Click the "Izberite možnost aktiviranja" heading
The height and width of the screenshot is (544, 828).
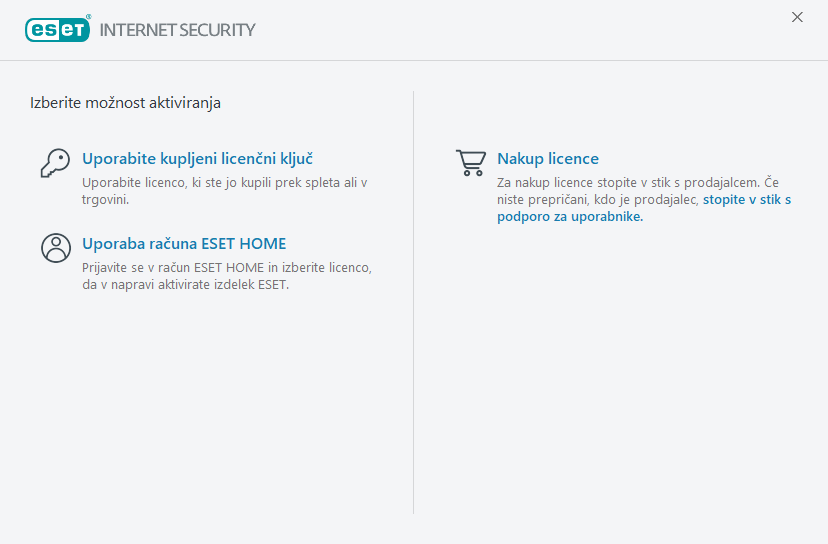(125, 102)
